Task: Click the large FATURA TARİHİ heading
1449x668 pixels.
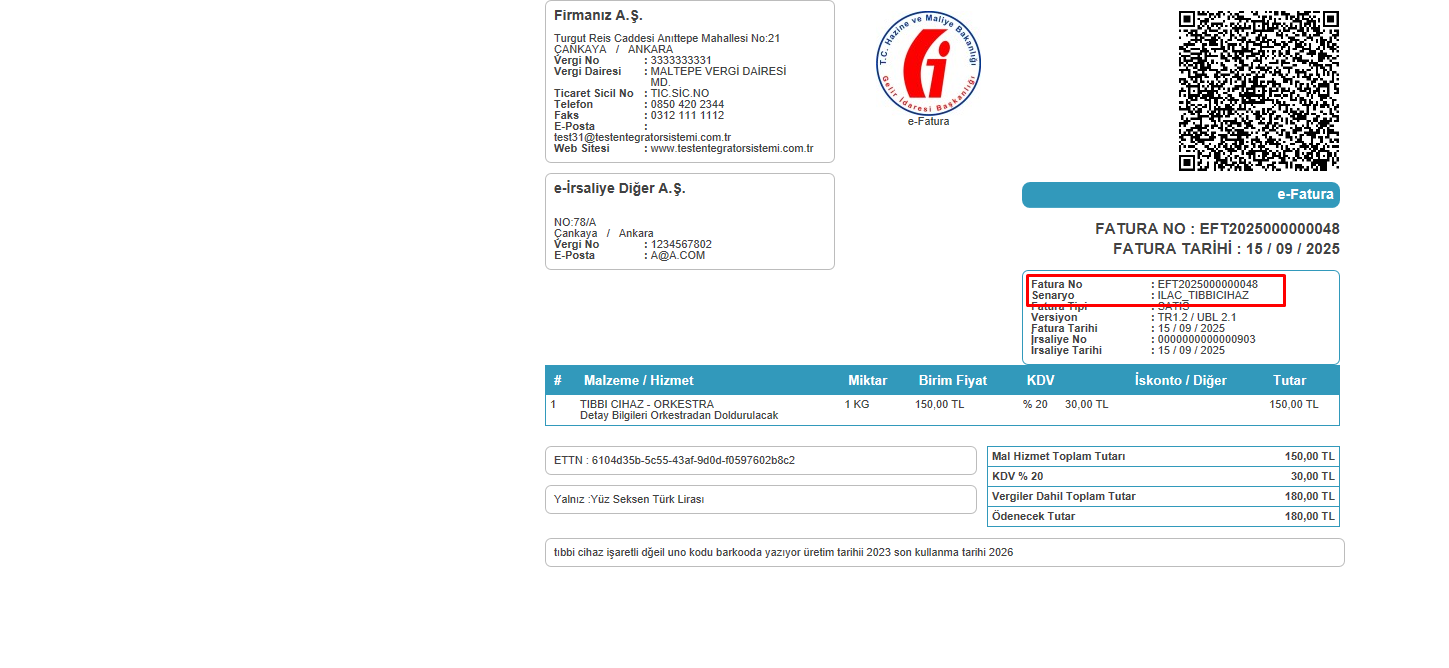Action: coord(1225,249)
